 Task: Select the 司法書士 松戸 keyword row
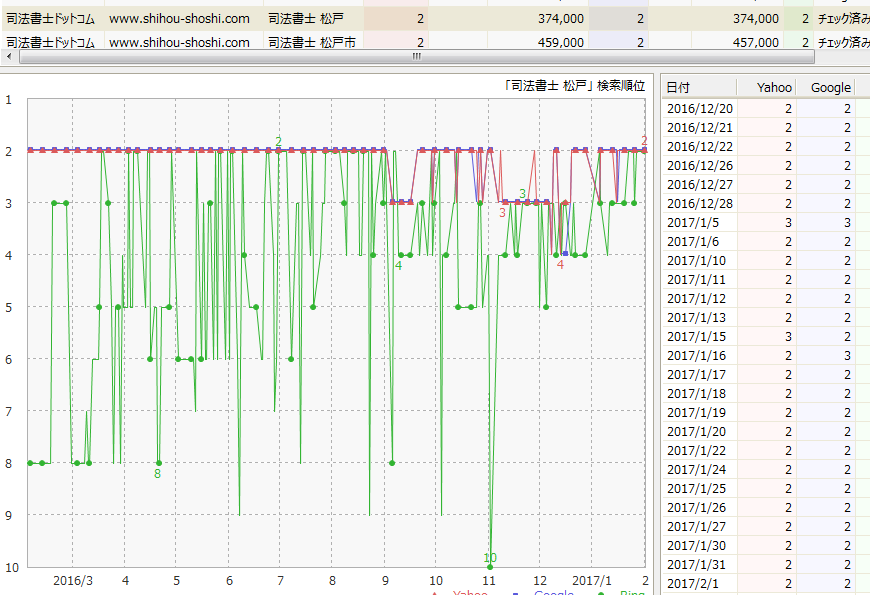pyautogui.click(x=435, y=19)
